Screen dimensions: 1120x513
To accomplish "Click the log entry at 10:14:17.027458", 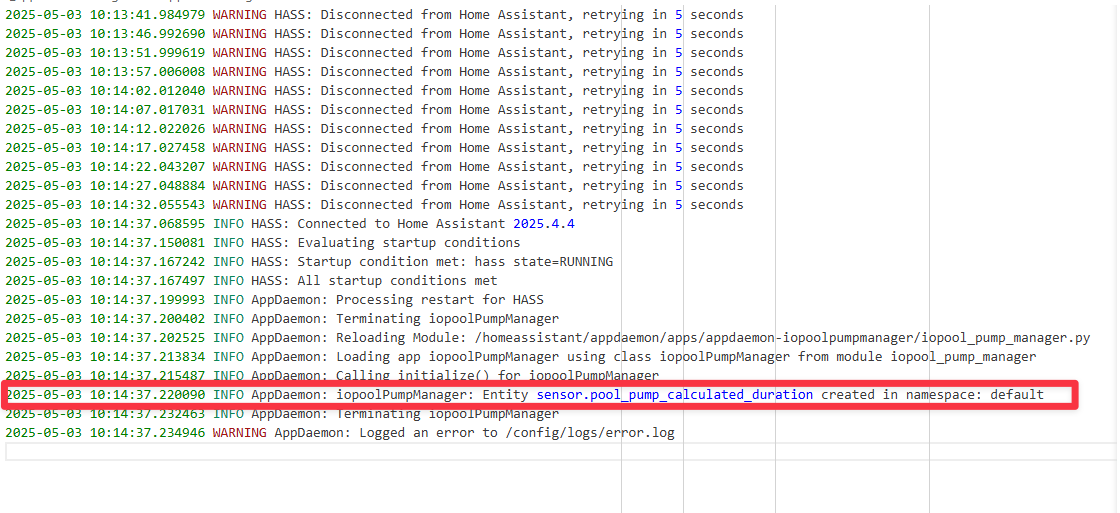I will pyautogui.click(x=374, y=148).
